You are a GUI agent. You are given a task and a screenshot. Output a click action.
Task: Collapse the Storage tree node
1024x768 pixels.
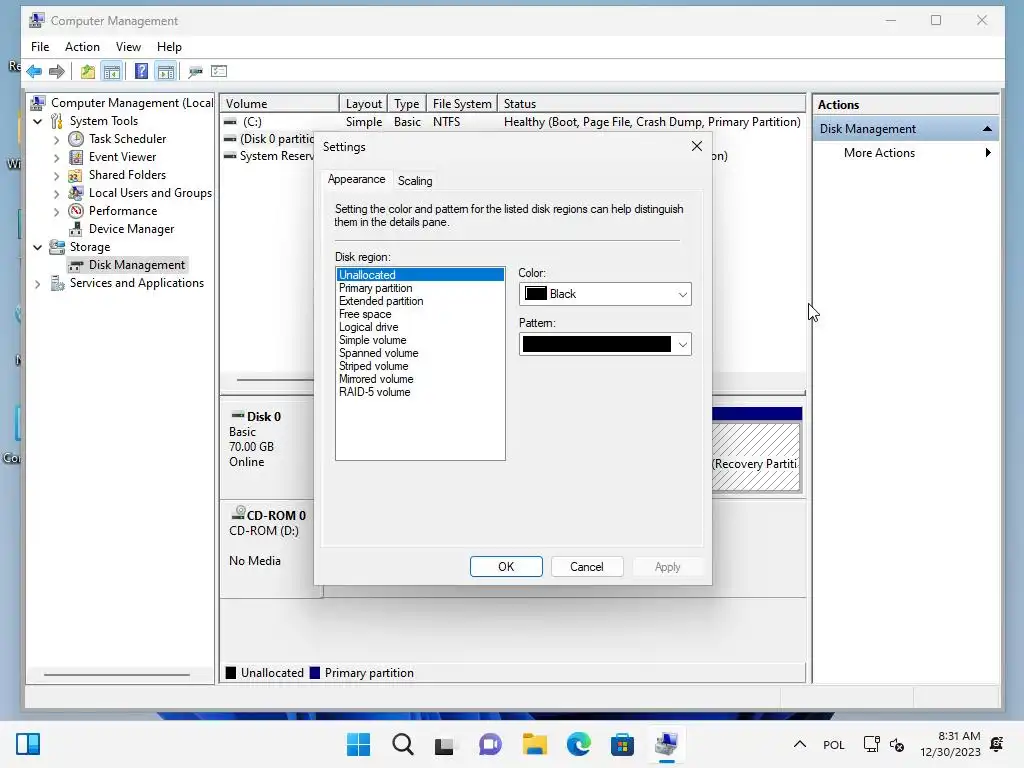coord(38,248)
